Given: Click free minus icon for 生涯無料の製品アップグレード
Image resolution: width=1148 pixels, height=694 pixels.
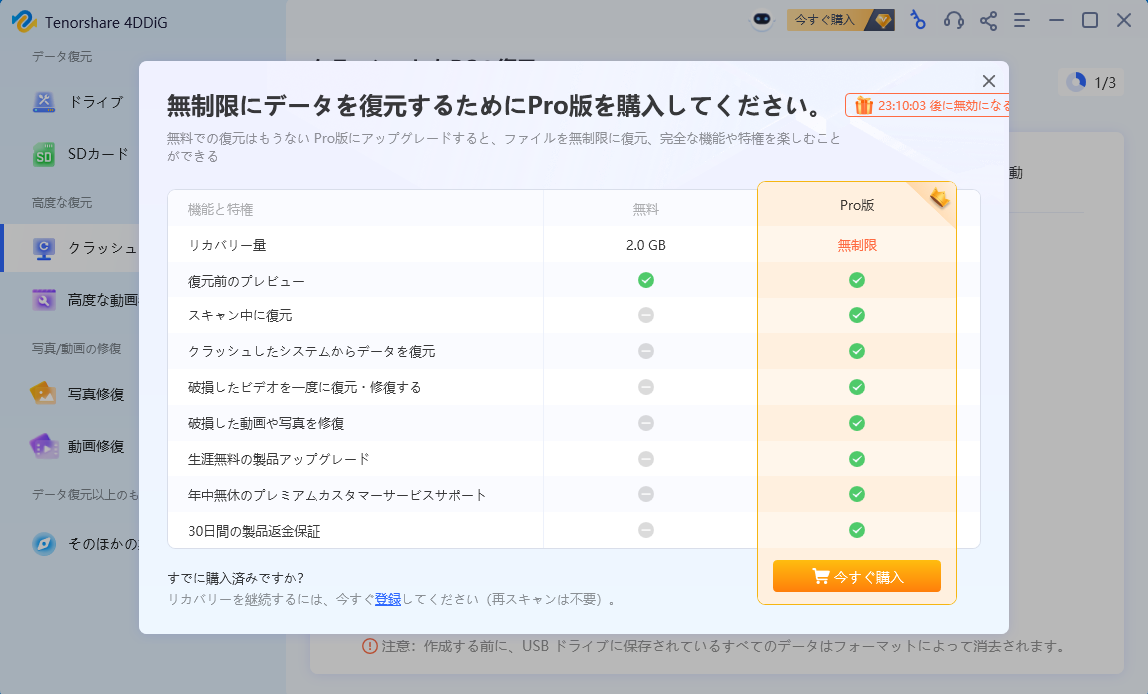Looking at the screenshot, I should (x=646, y=459).
